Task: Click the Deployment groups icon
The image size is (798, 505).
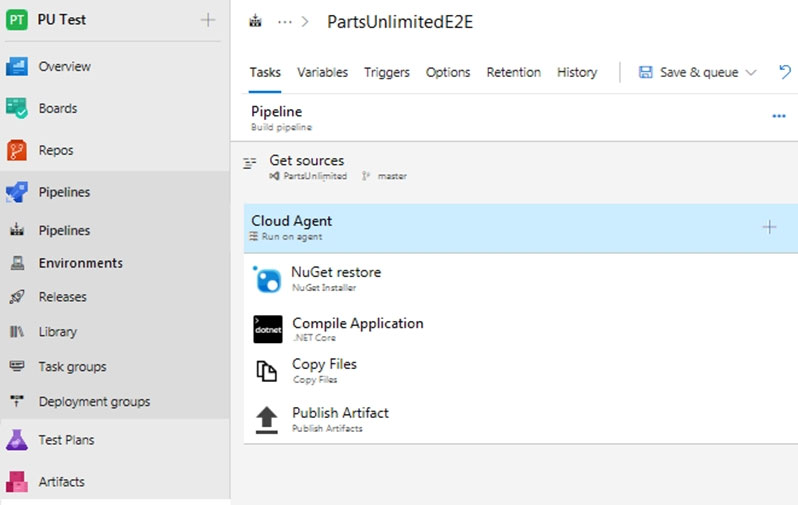Action: [17, 401]
